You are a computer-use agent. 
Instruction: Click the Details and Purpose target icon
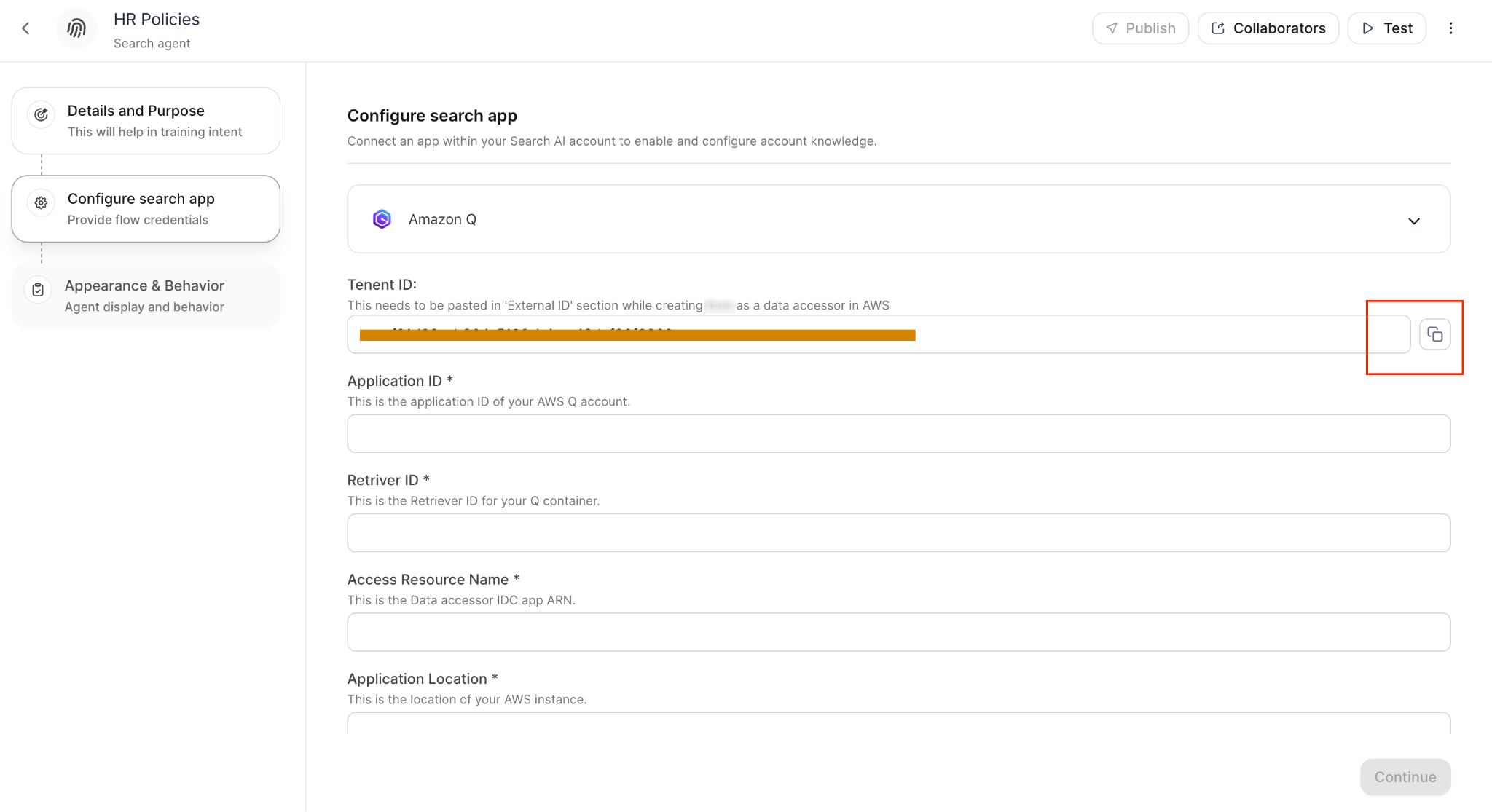[x=41, y=114]
